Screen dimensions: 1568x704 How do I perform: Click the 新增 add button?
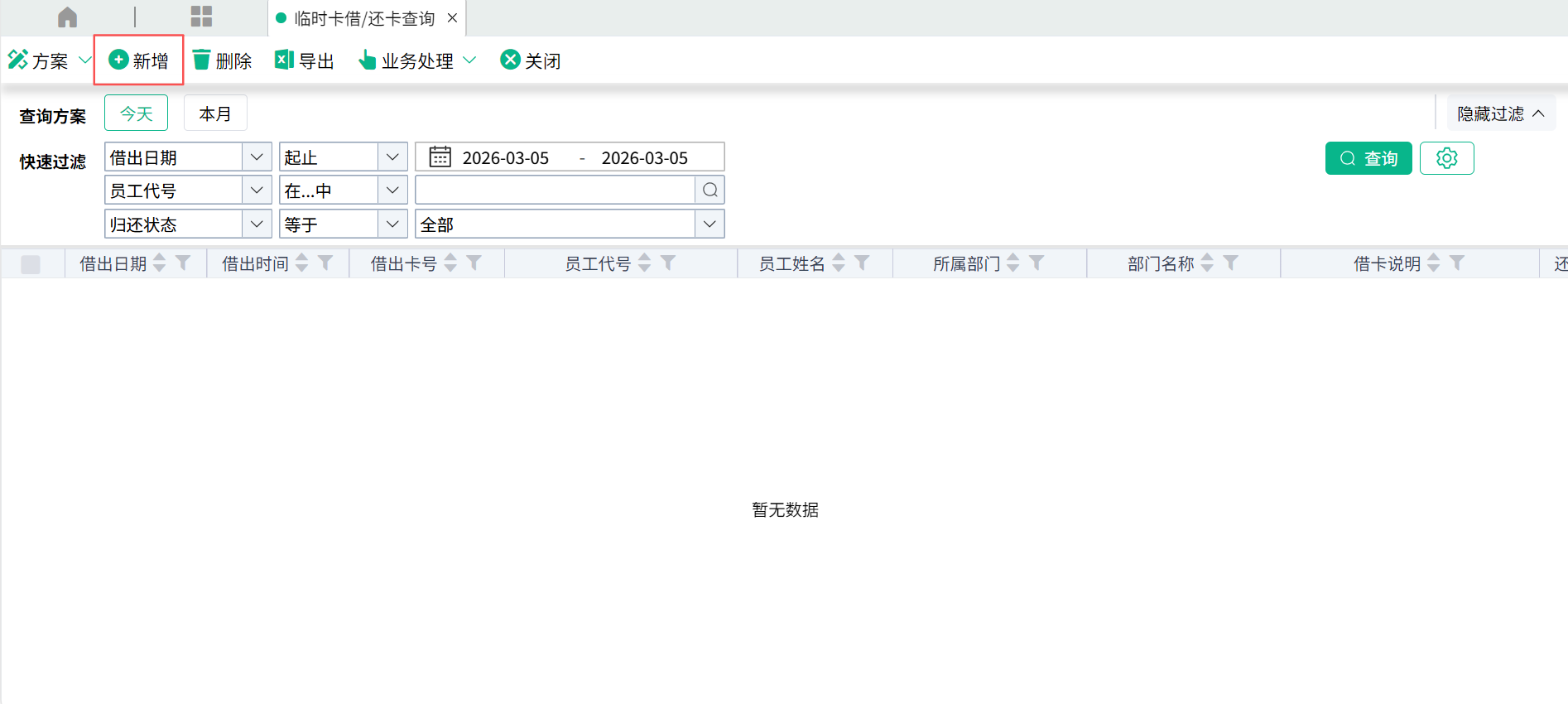click(139, 60)
